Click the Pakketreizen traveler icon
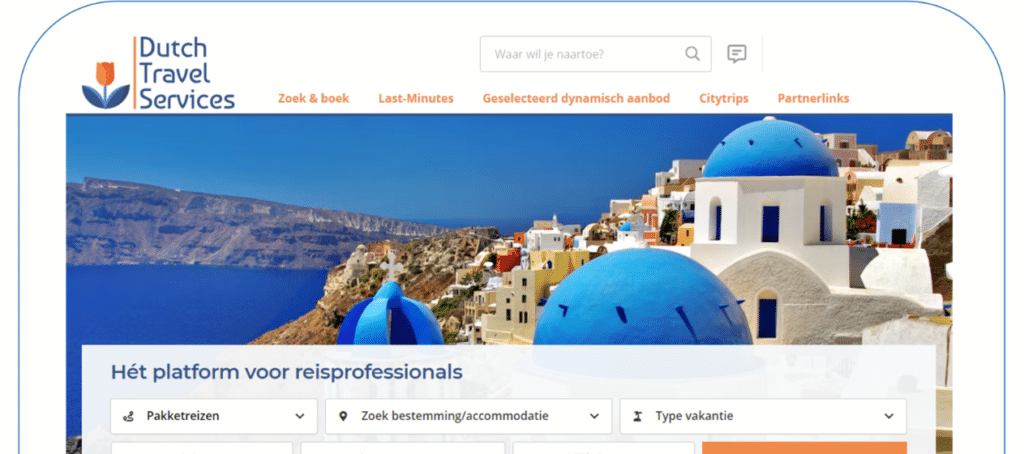 (129, 416)
